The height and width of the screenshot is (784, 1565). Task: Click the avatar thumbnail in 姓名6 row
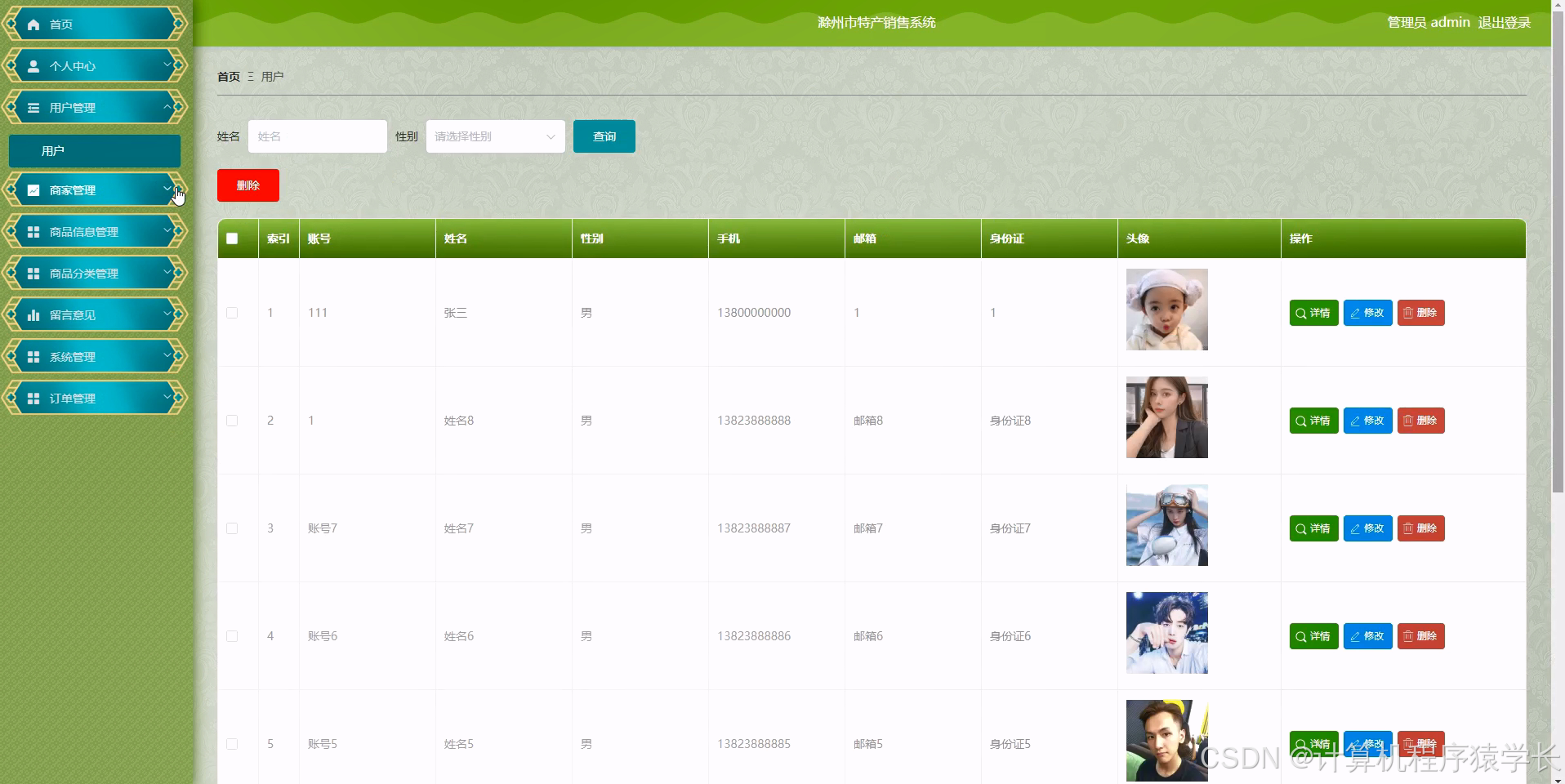point(1167,633)
